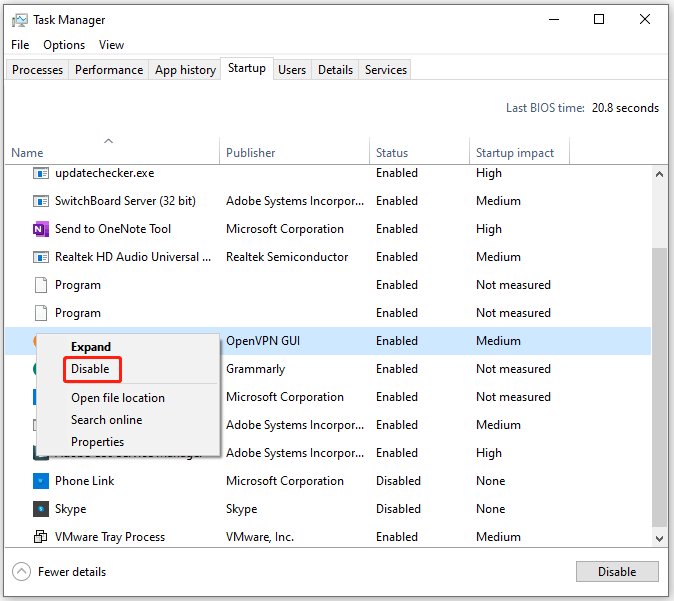Open the Options menu
Viewport: 674px width, 601px height.
tap(64, 45)
